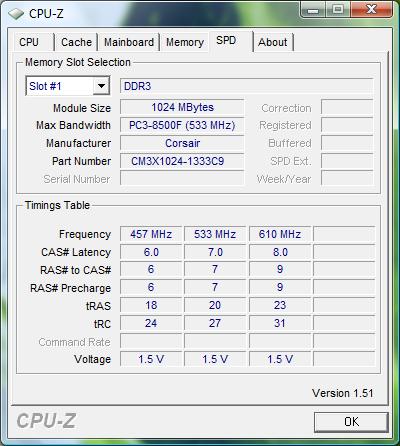Click the Max Bandwidth label
The image size is (400, 446).
click(x=73, y=125)
